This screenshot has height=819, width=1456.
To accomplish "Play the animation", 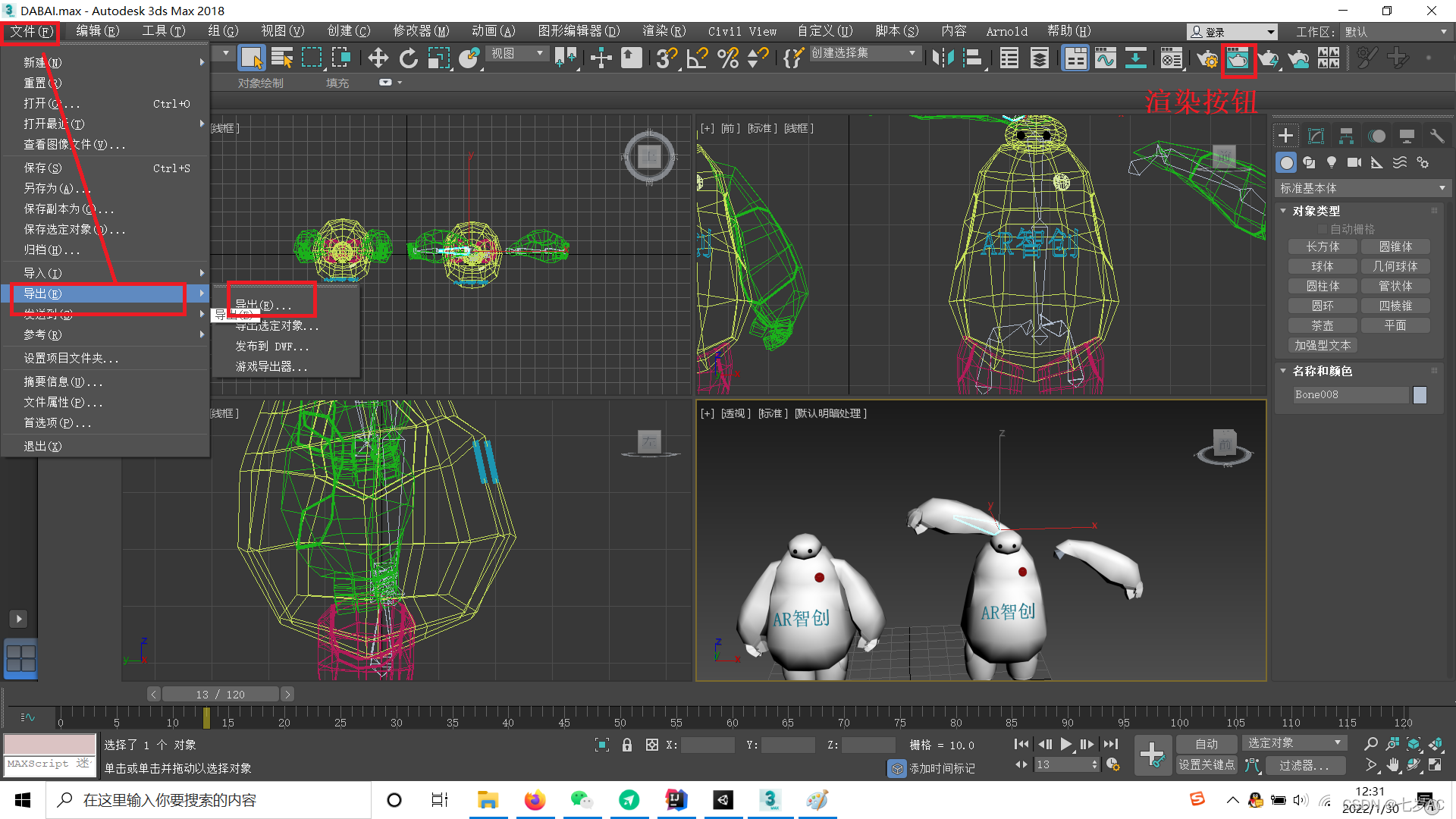I will click(x=1065, y=744).
